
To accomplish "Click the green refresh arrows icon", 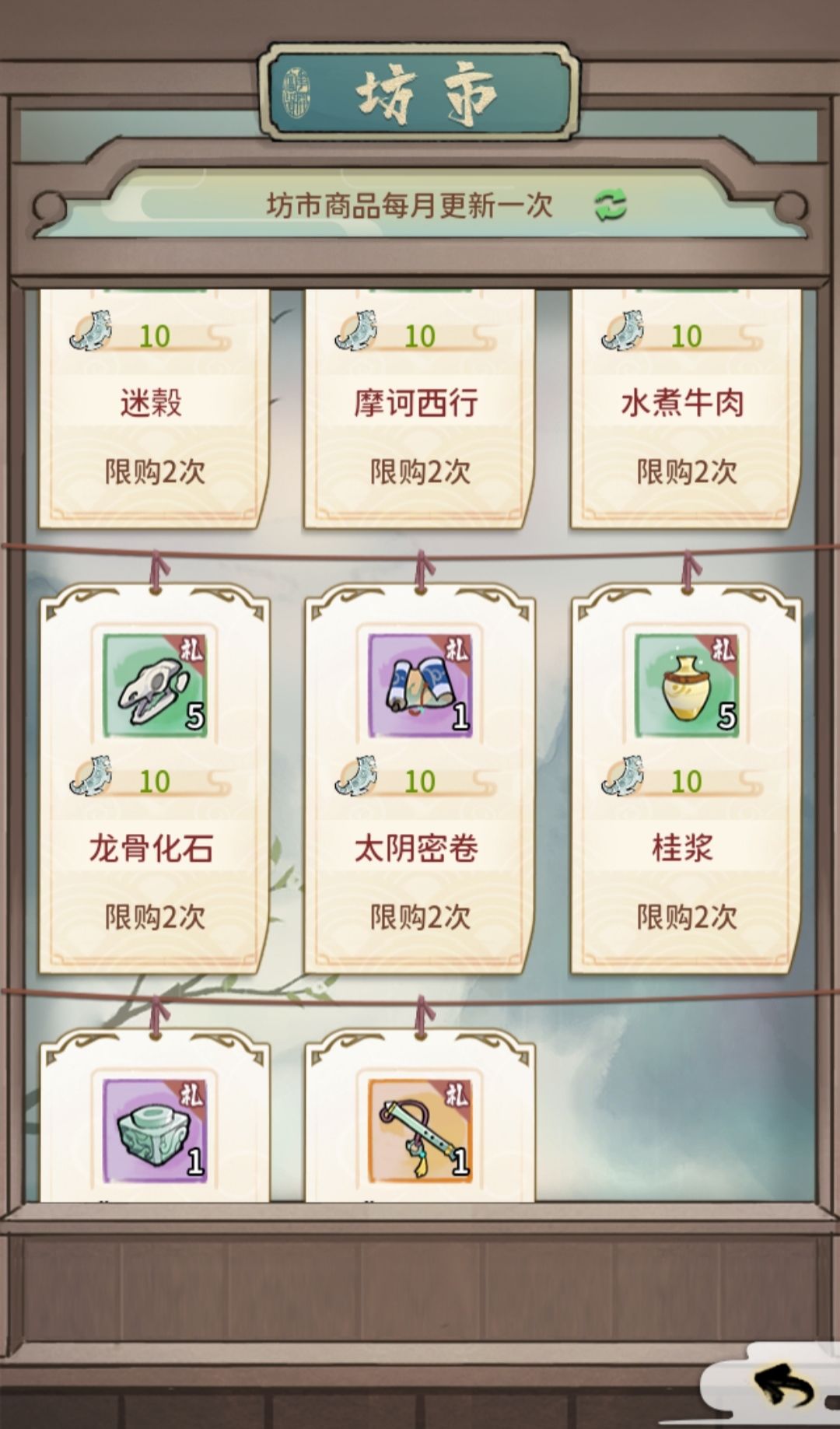I will (x=611, y=206).
